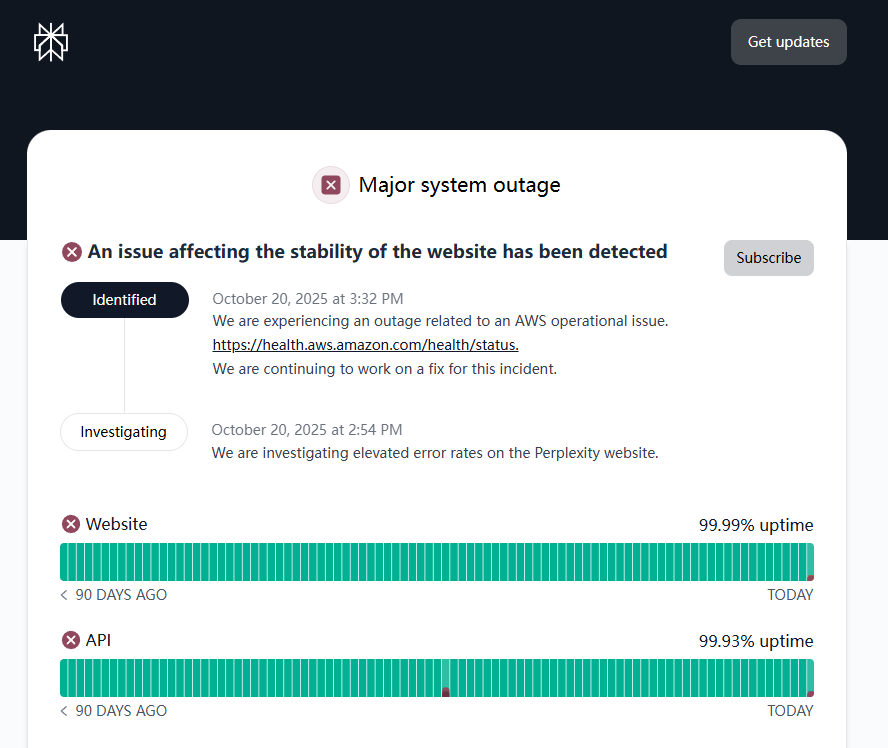
Task: Open the Get updates button
Action: click(x=788, y=42)
